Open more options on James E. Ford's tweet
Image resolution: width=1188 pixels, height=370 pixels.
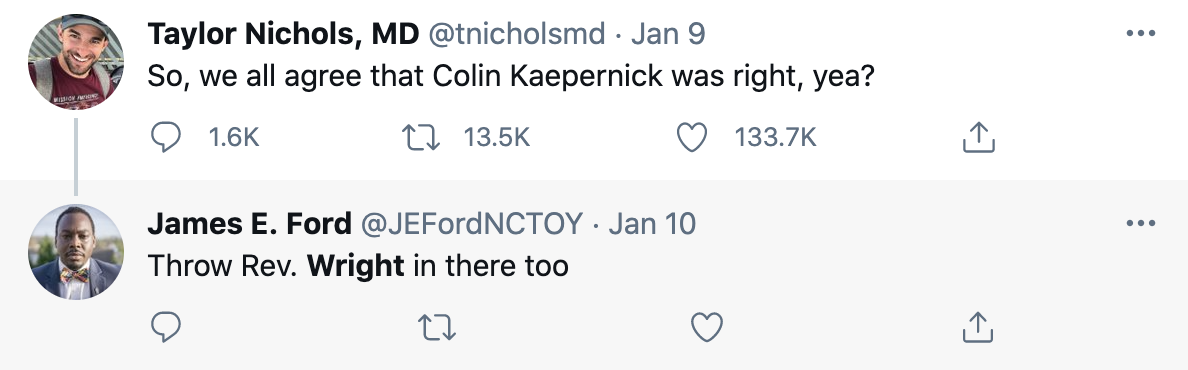[1140, 224]
